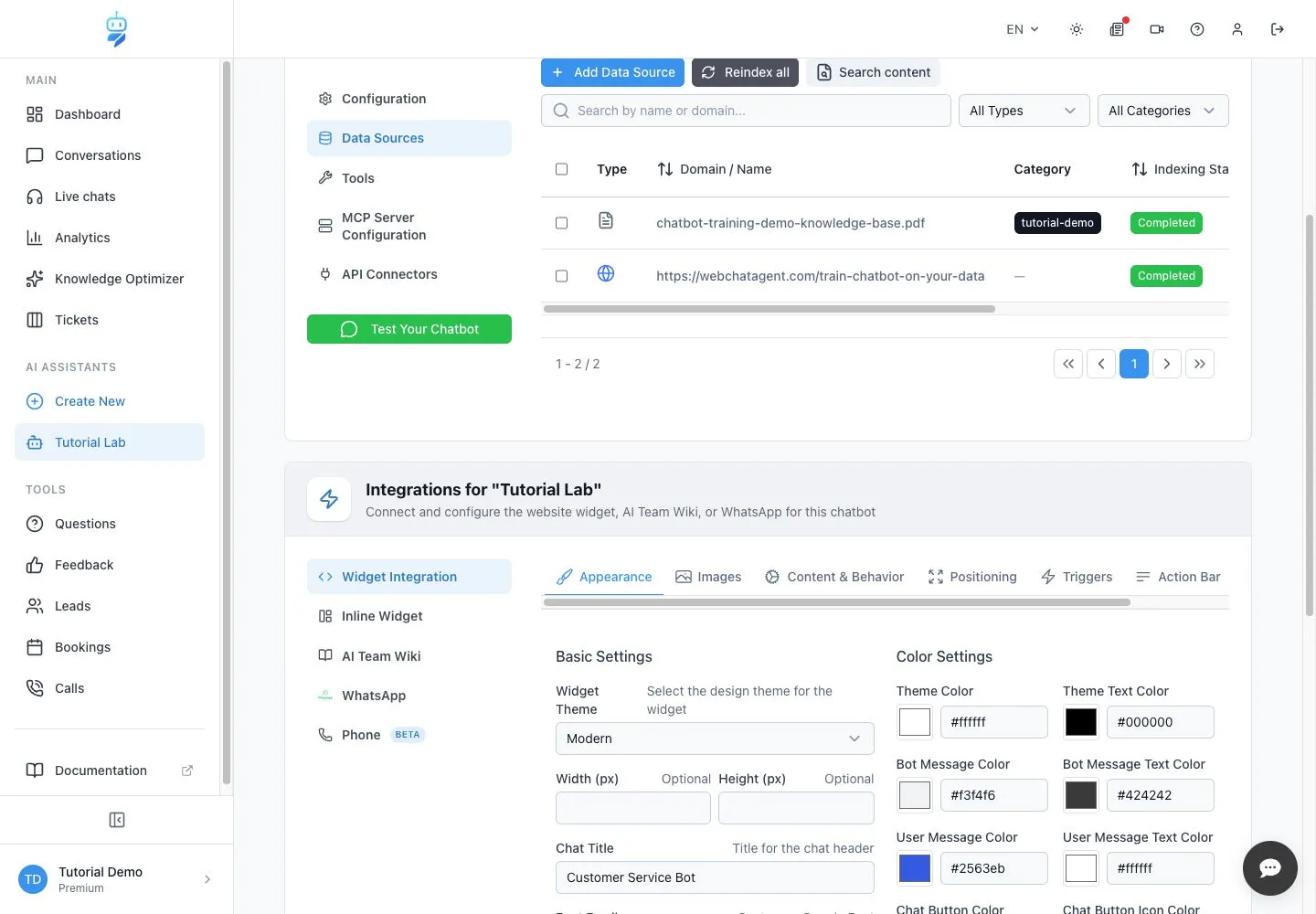Screen dimensions: 1316x914
Task: Click the logout arrow icon
Action: tap(1278, 29)
